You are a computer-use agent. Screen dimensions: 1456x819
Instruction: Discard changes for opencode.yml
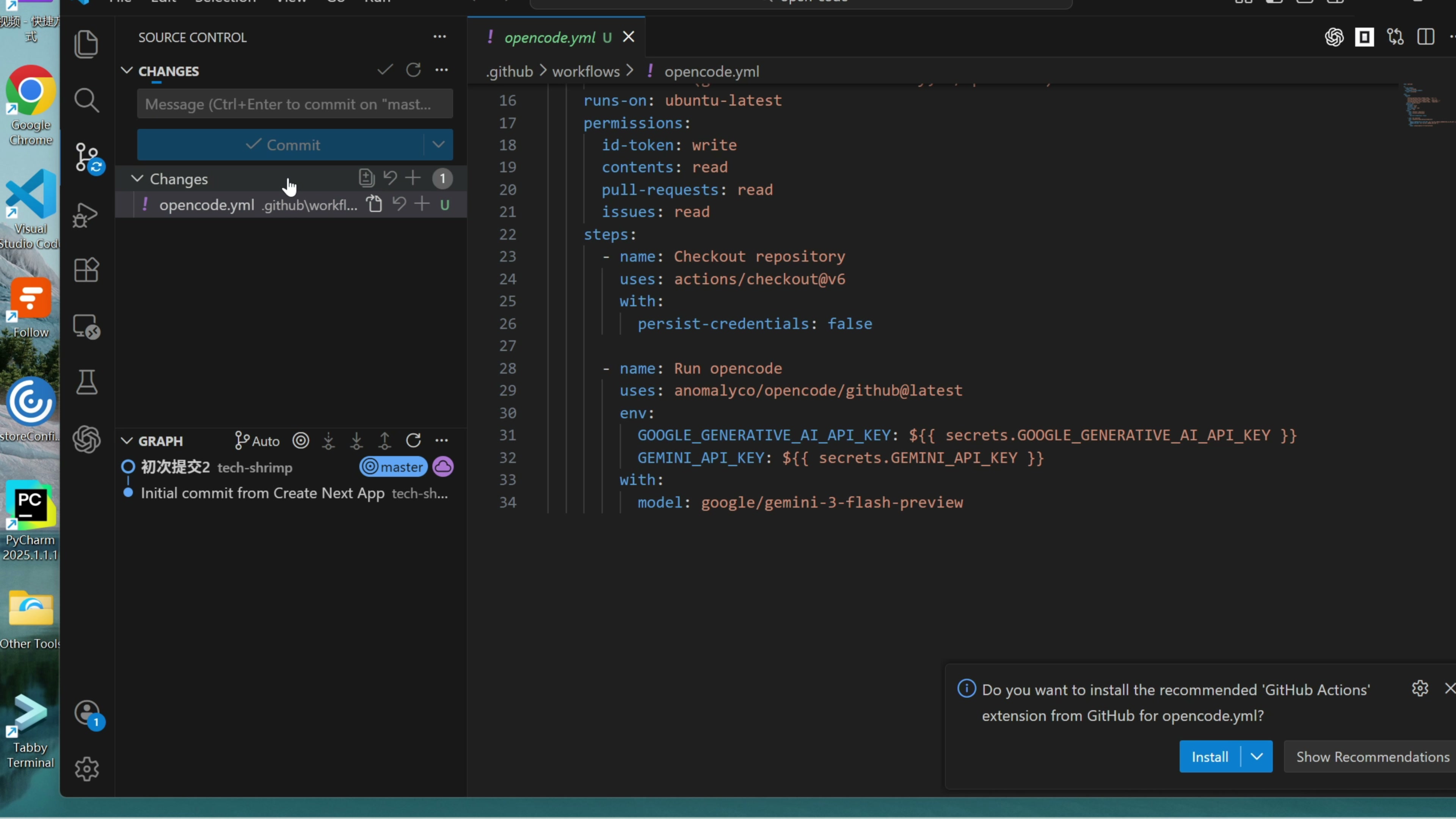399,204
